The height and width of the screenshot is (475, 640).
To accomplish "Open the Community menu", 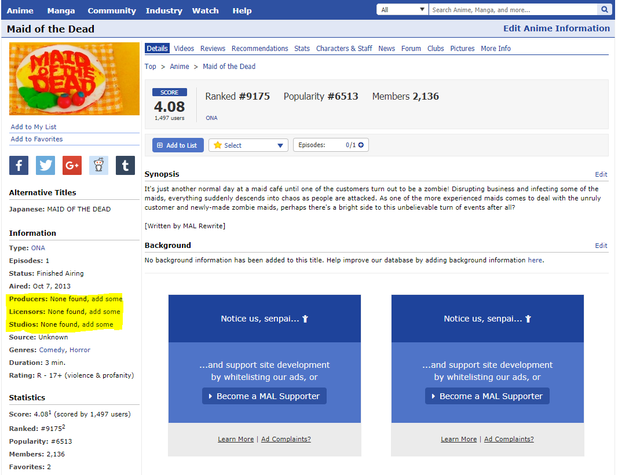I will coord(111,10).
